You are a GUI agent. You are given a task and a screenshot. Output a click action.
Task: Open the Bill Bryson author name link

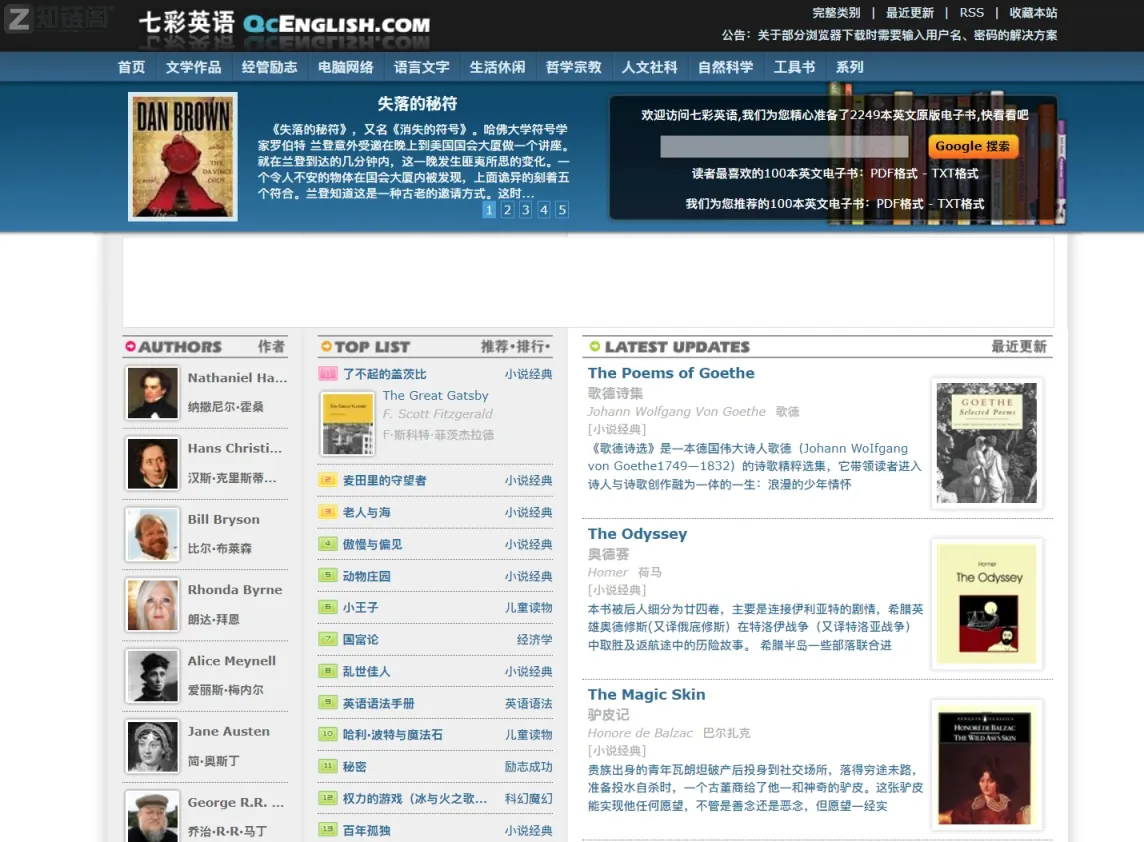click(223, 520)
